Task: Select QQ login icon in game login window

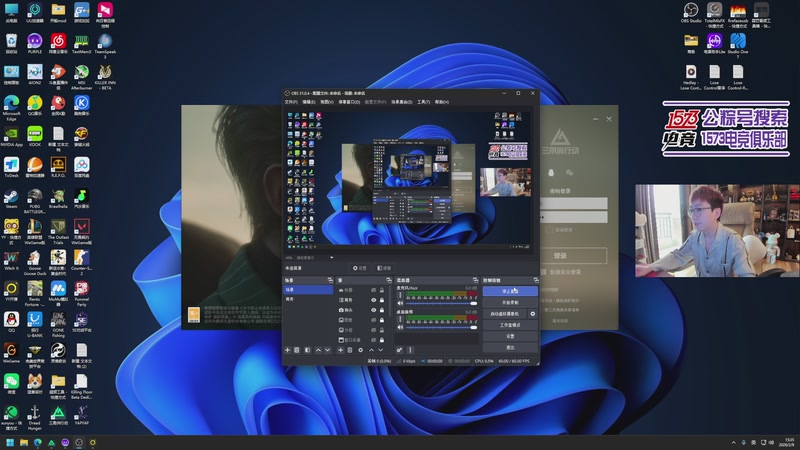Action: point(551,173)
